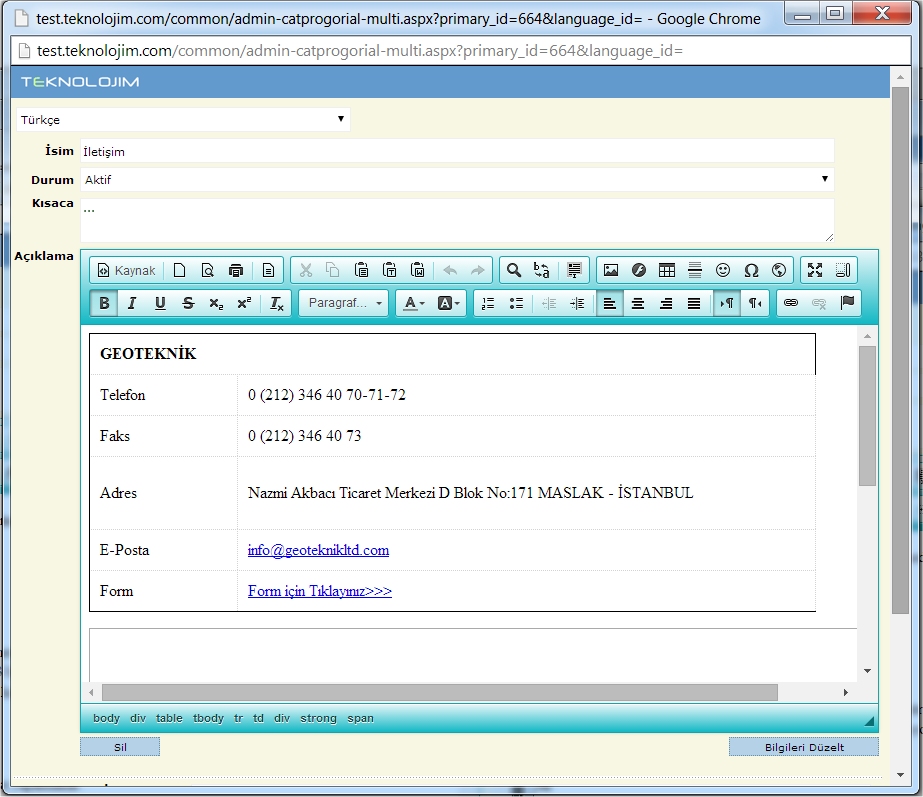
Task: Align text to the left
Action: pos(610,303)
